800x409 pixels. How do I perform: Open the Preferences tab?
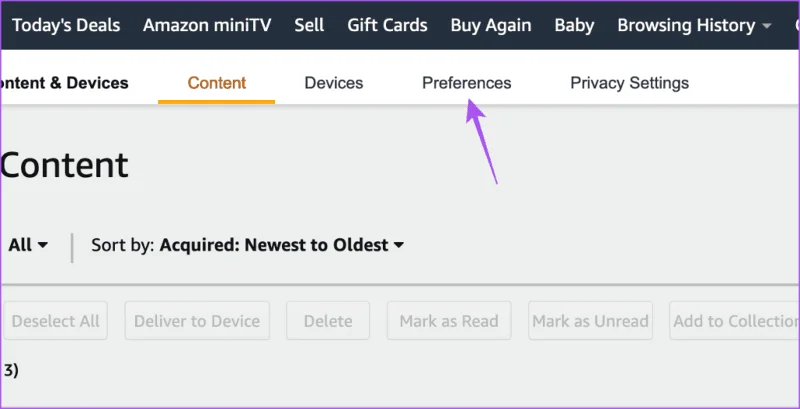point(467,83)
